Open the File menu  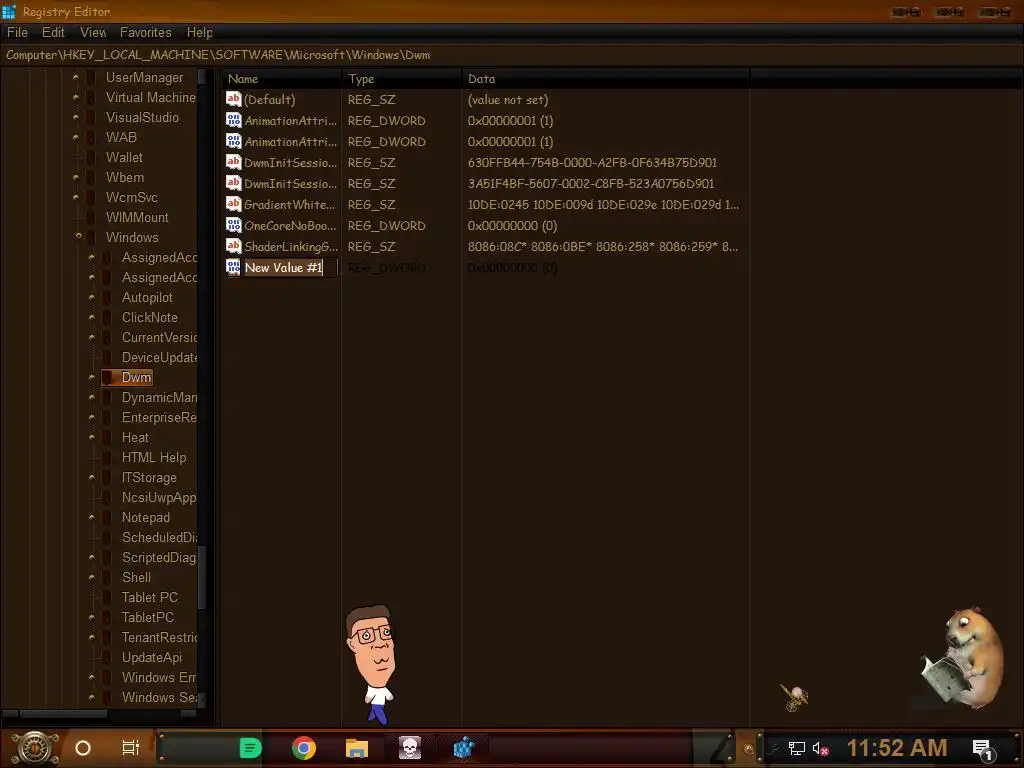point(17,32)
